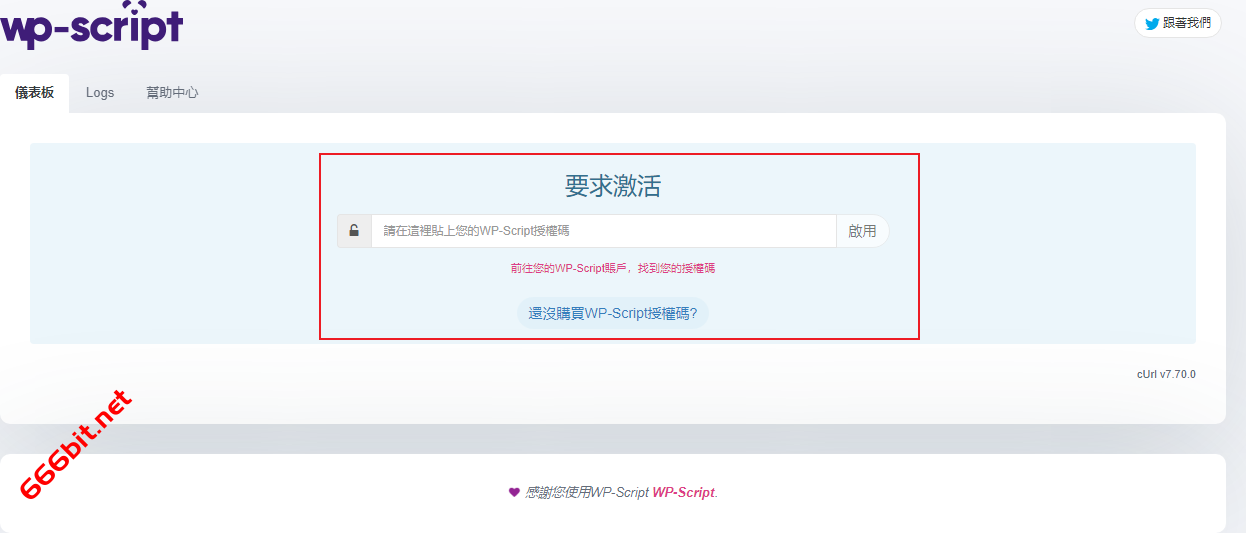Image resolution: width=1246 pixels, height=533 pixels.
Task: Click the purchase WP-Script license button
Action: tap(613, 313)
